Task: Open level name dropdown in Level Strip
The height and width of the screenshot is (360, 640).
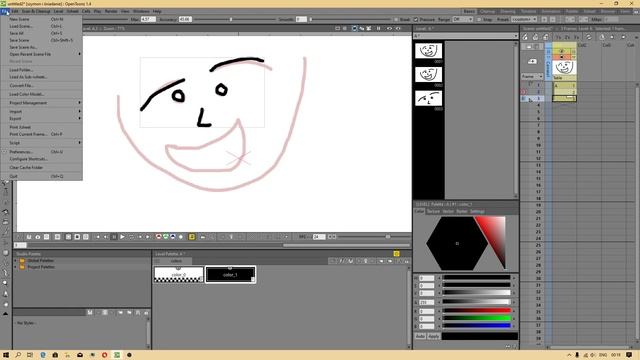Action: [x=465, y=36]
